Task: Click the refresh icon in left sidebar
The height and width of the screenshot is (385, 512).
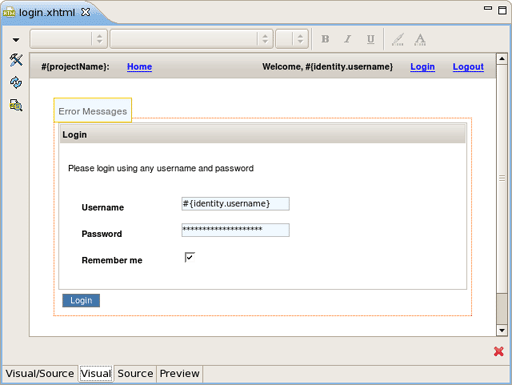Action: (x=16, y=82)
